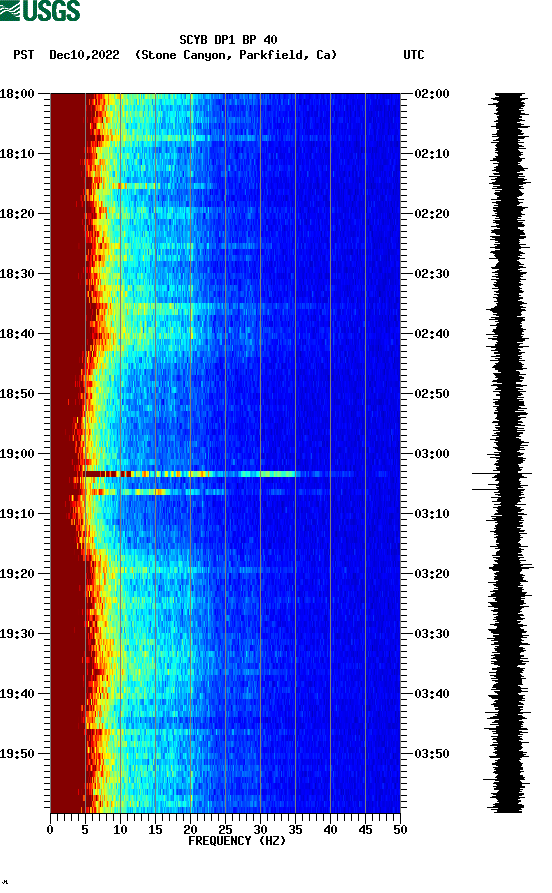Click the 19:30 PST time label
Viewport: 552px width, 893px height.
pyautogui.click(x=17, y=634)
